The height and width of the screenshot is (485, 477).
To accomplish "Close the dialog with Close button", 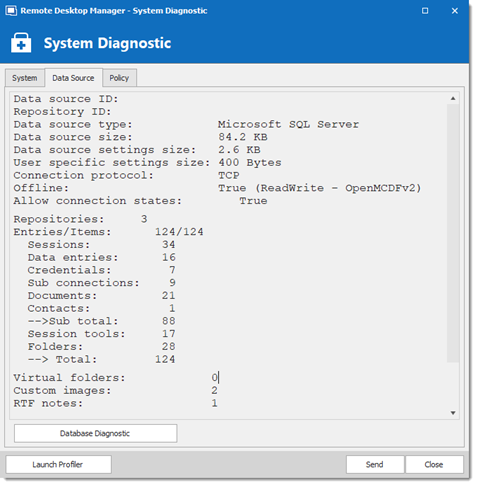I will 434,464.
